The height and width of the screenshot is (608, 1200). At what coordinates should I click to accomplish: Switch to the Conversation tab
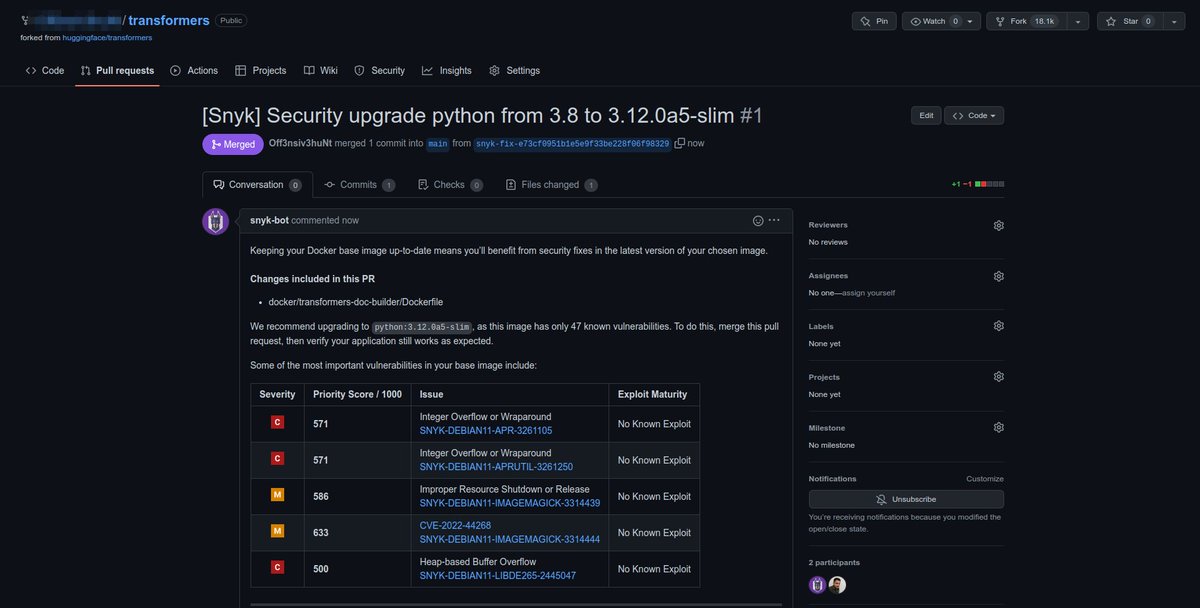tap(257, 185)
